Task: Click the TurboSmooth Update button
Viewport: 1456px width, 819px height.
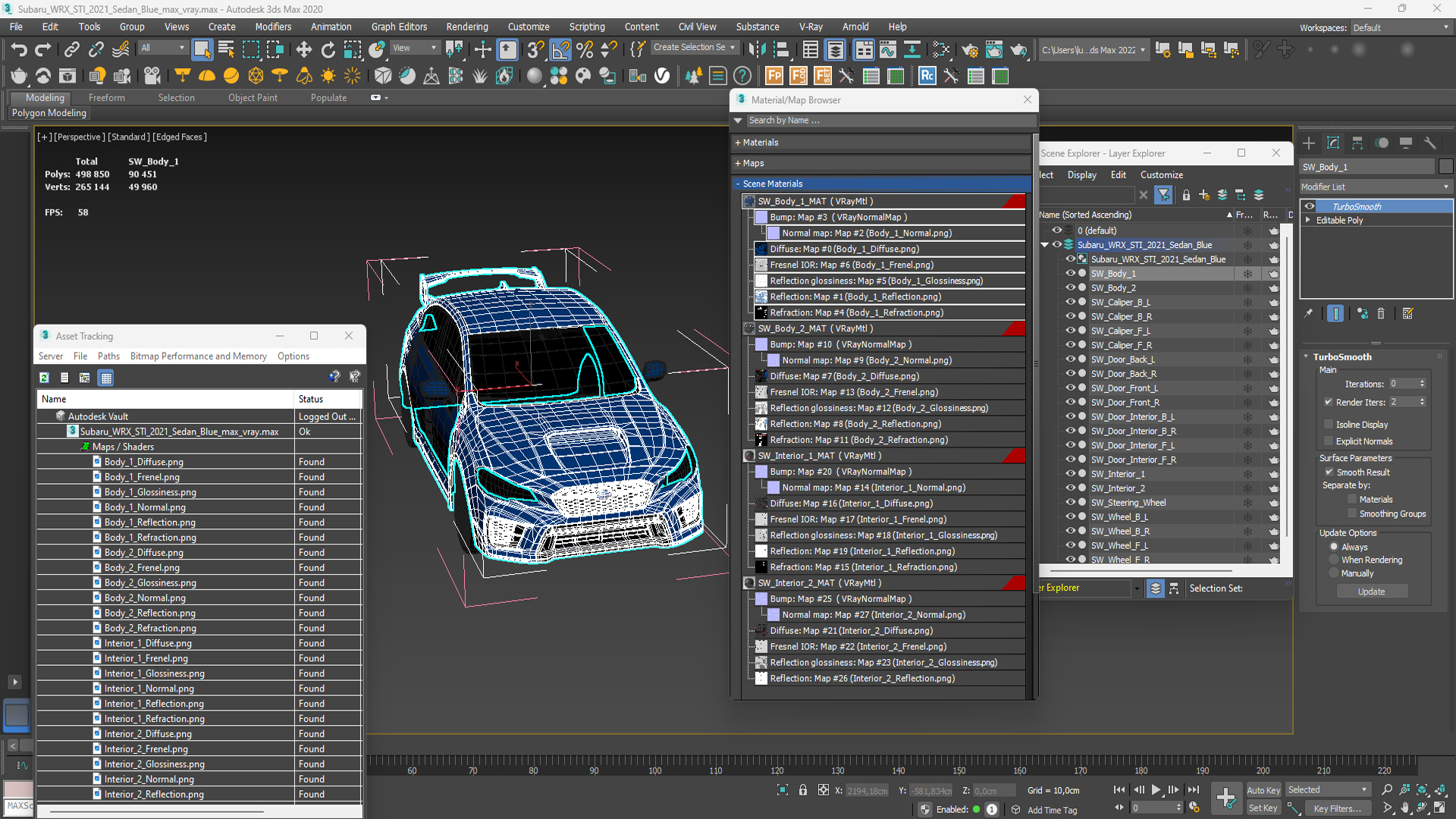Action: click(1371, 591)
